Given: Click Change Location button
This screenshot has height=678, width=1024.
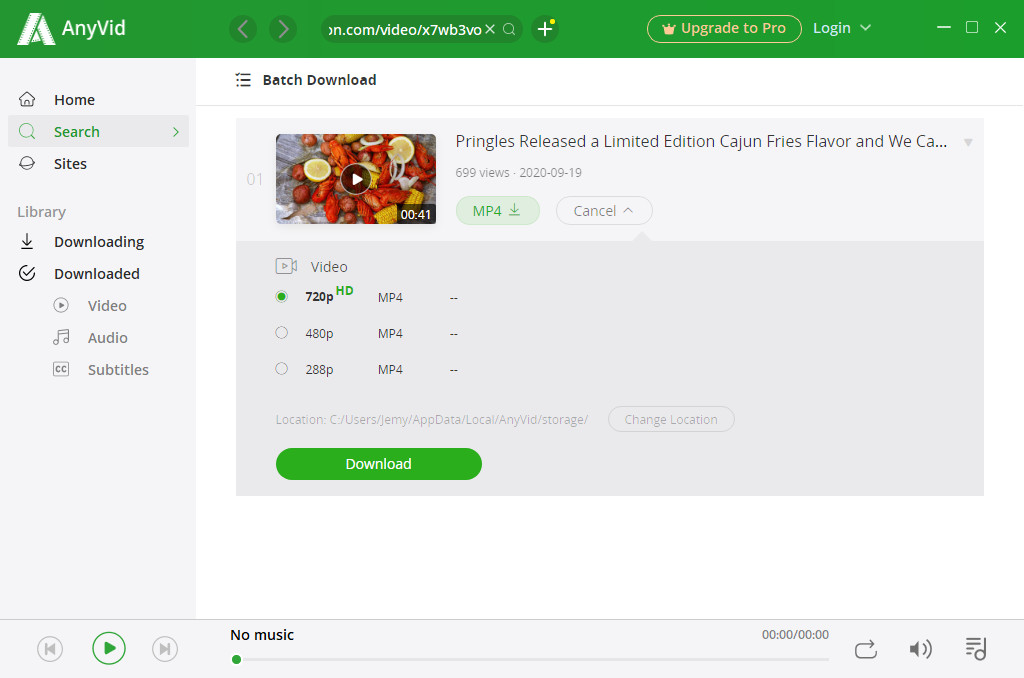Looking at the screenshot, I should tap(671, 419).
